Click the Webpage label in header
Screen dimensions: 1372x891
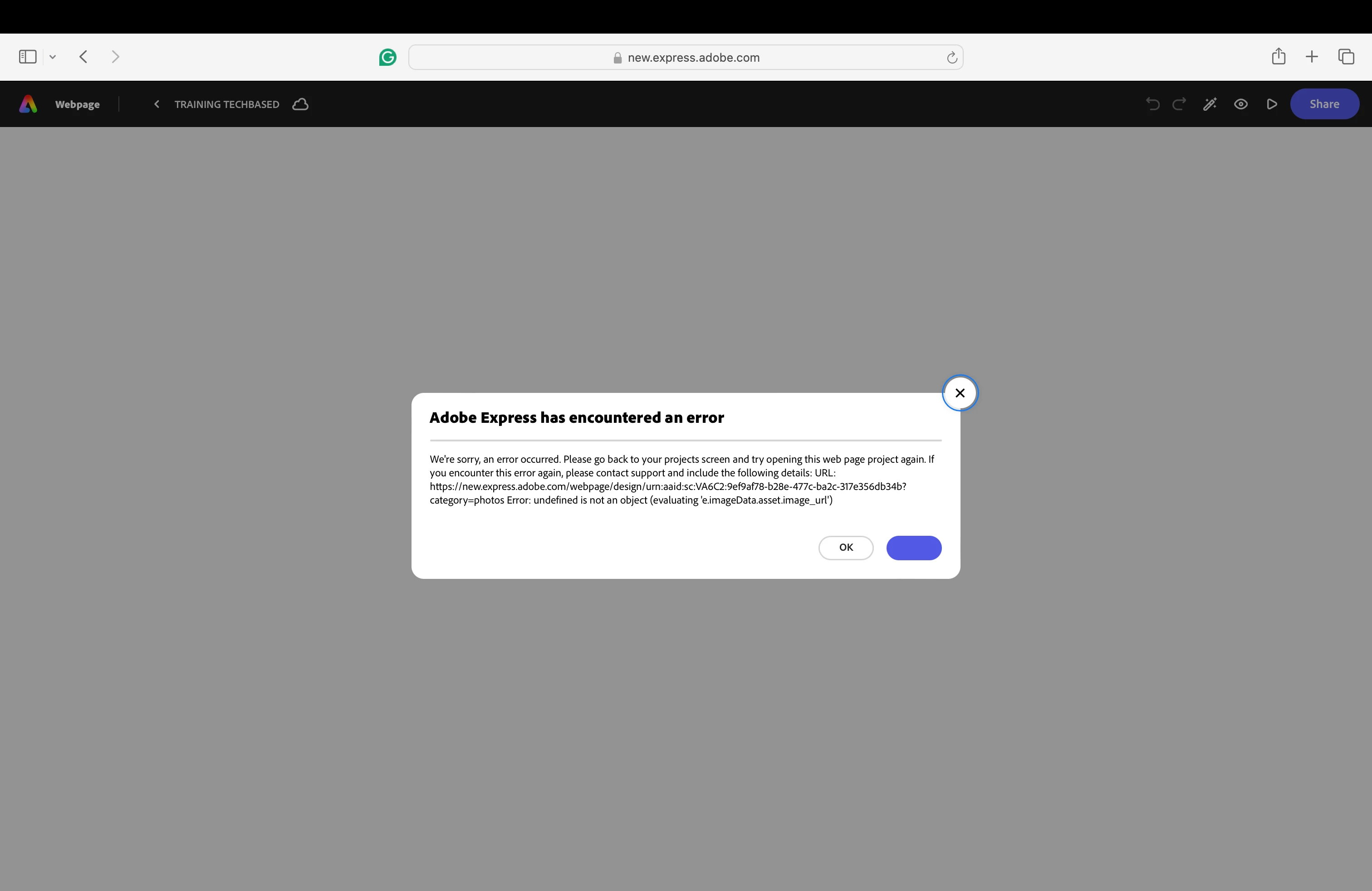pyautogui.click(x=77, y=104)
